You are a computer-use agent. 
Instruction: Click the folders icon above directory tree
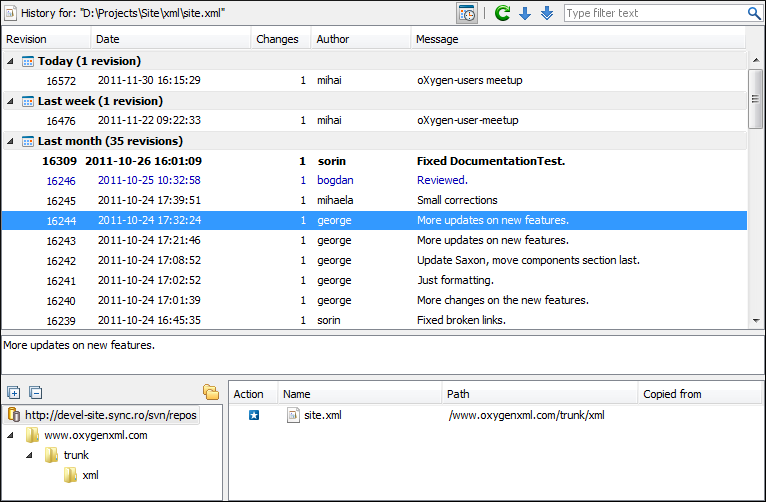[x=210, y=392]
